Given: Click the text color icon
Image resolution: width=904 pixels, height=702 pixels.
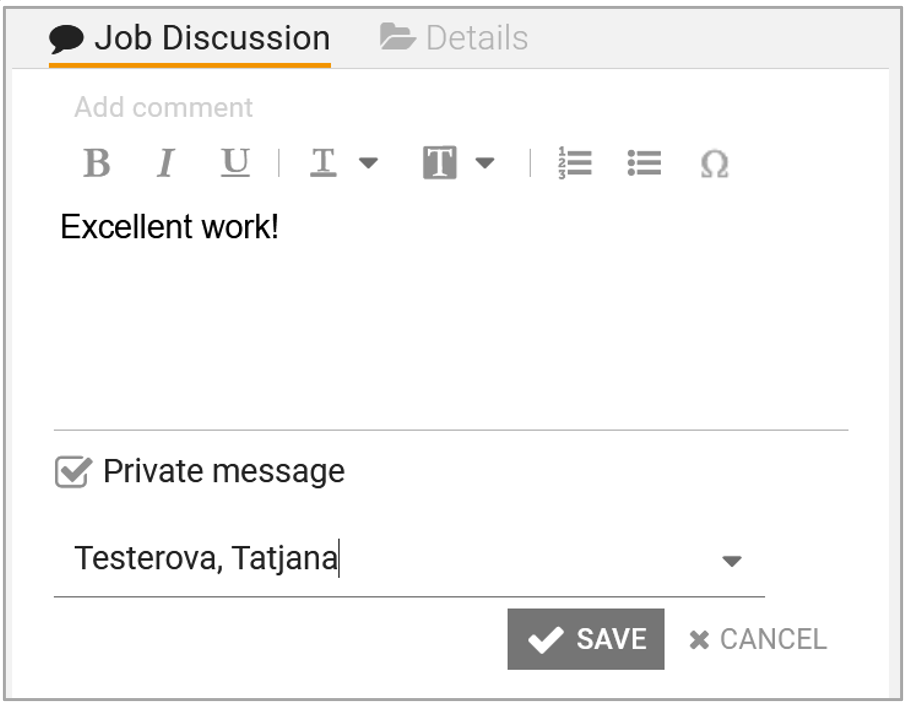Looking at the screenshot, I should 323,163.
